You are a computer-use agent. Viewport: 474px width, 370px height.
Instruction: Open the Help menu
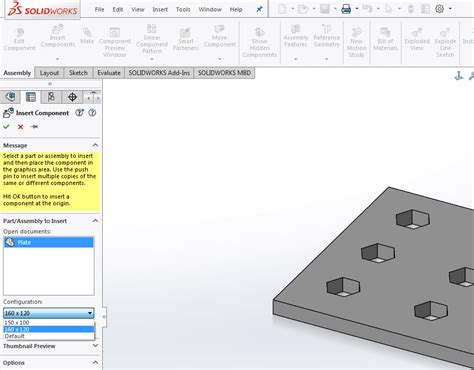coord(236,9)
